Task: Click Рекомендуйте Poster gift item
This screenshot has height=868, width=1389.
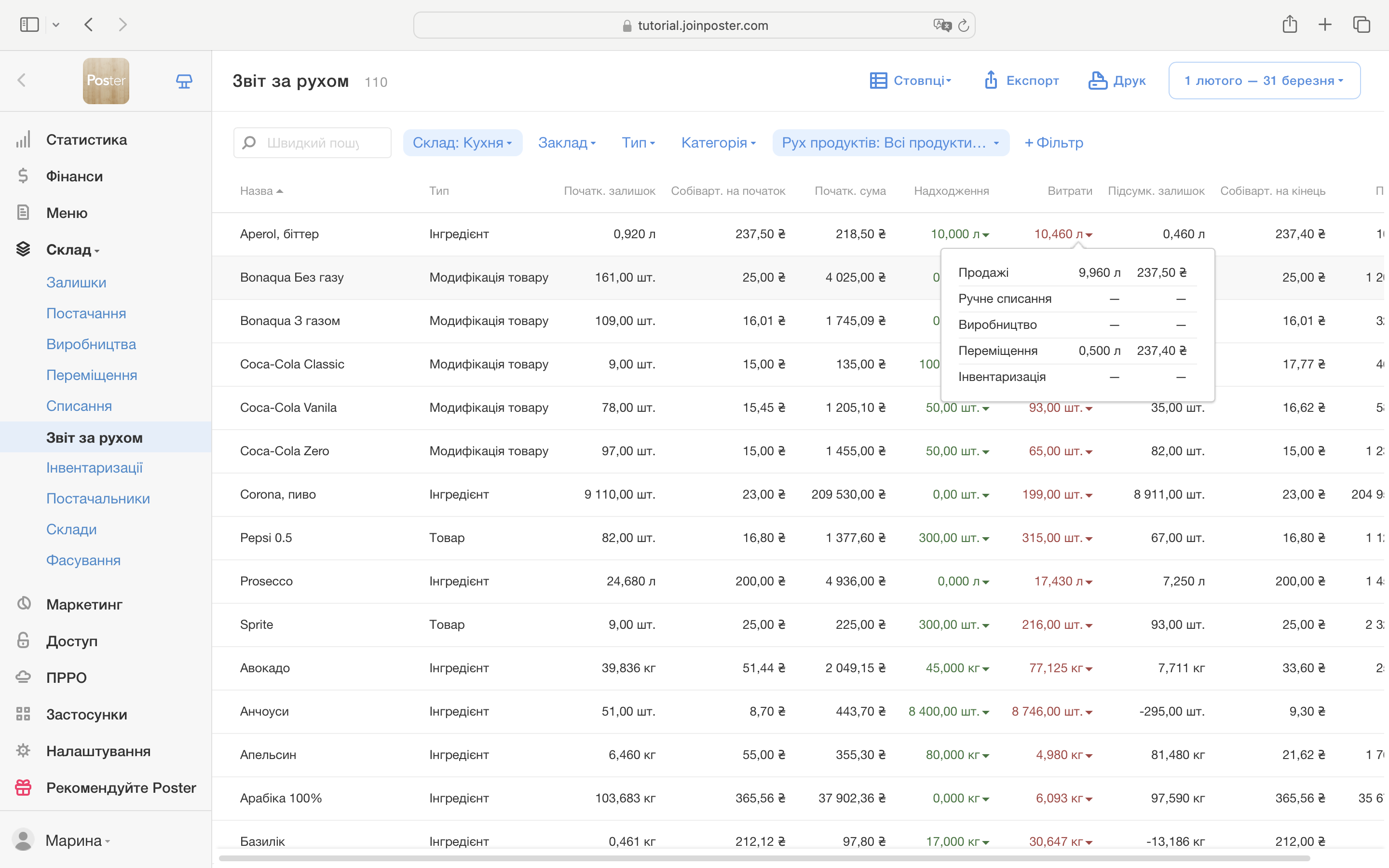Action: pos(121,787)
